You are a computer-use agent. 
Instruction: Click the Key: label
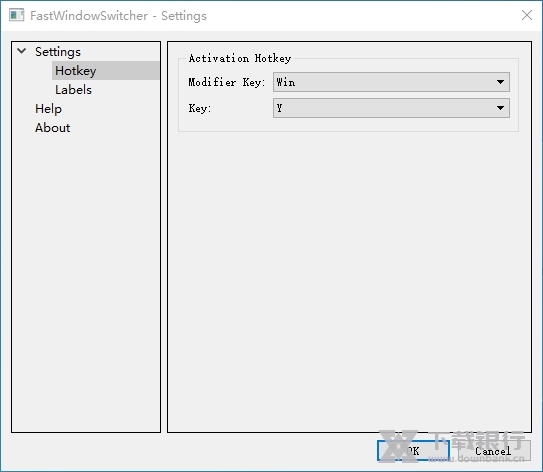199,108
